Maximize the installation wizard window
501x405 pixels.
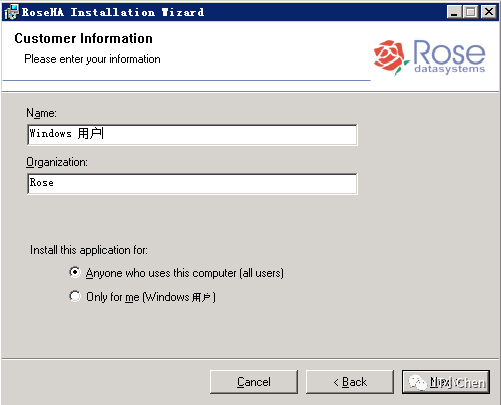[x=471, y=12]
